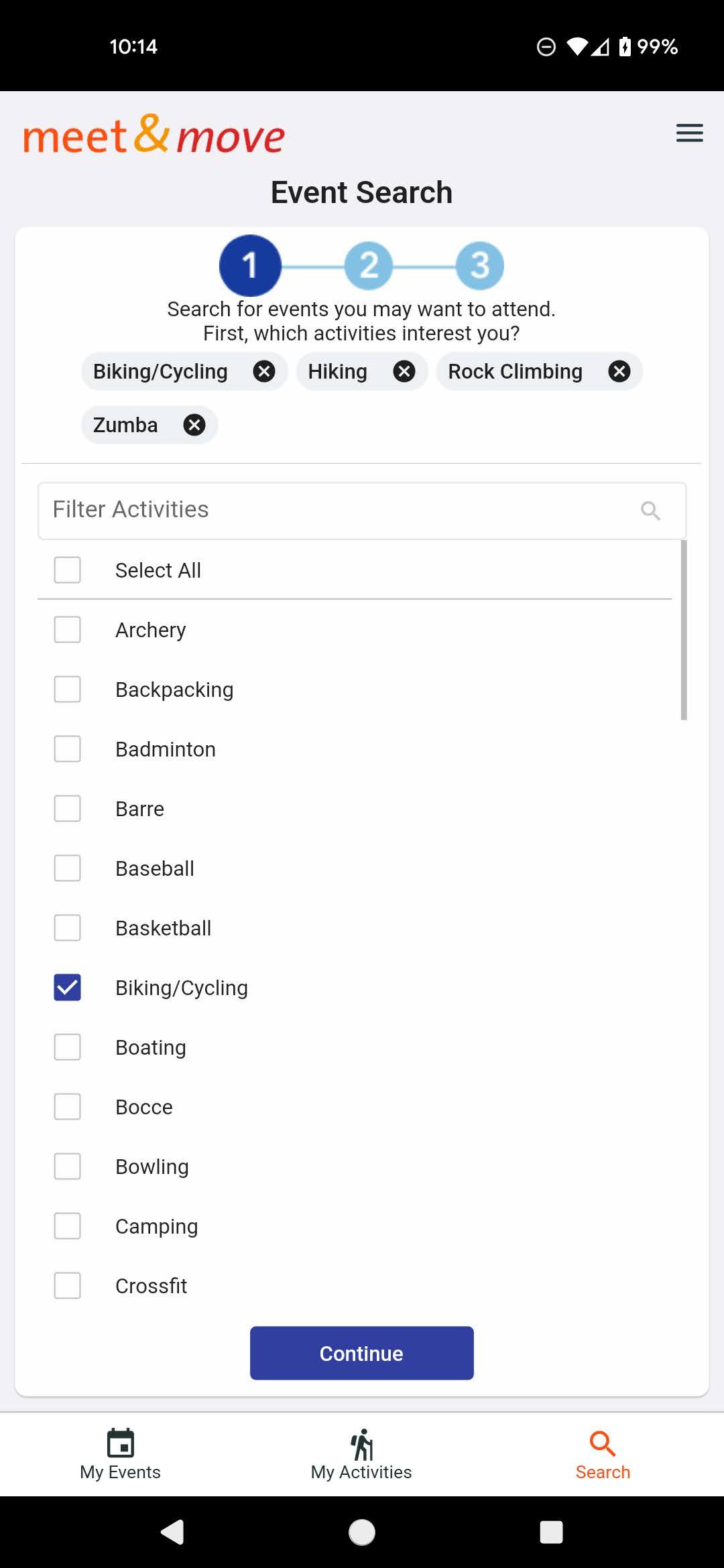This screenshot has width=724, height=1568.
Task: Go to step 2 of the wizard
Action: (x=369, y=265)
